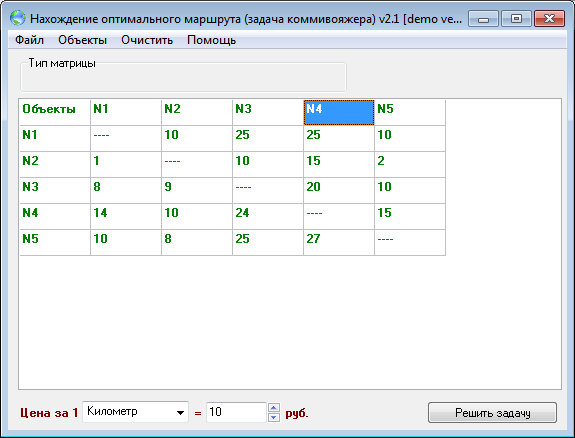Open the Файл menu
575x438 pixels.
(x=29, y=40)
